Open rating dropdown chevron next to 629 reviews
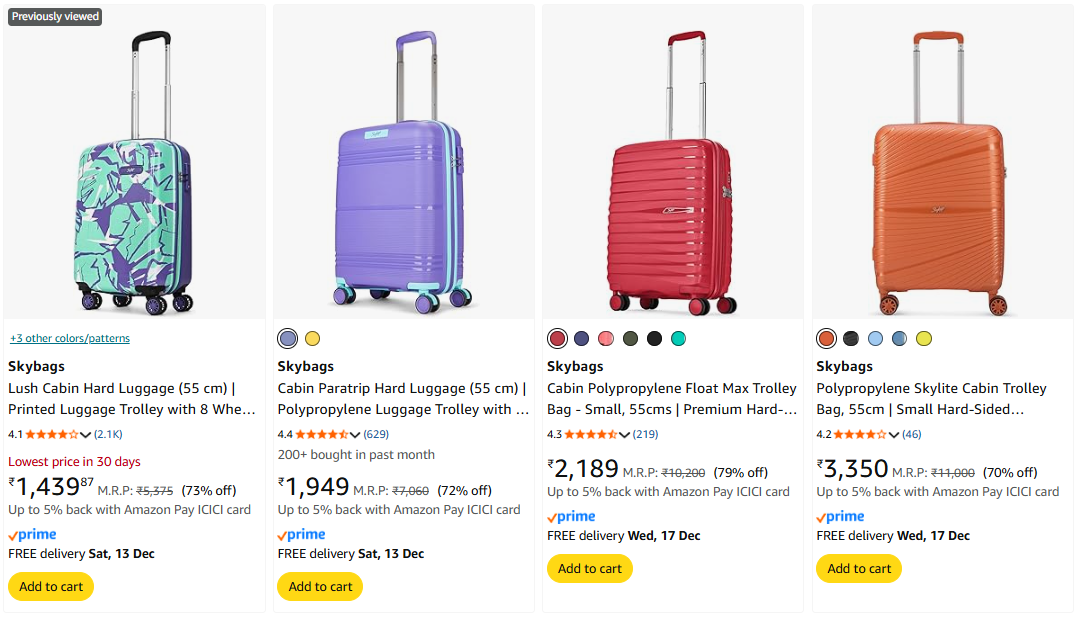This screenshot has height=620, width=1076. [355, 435]
